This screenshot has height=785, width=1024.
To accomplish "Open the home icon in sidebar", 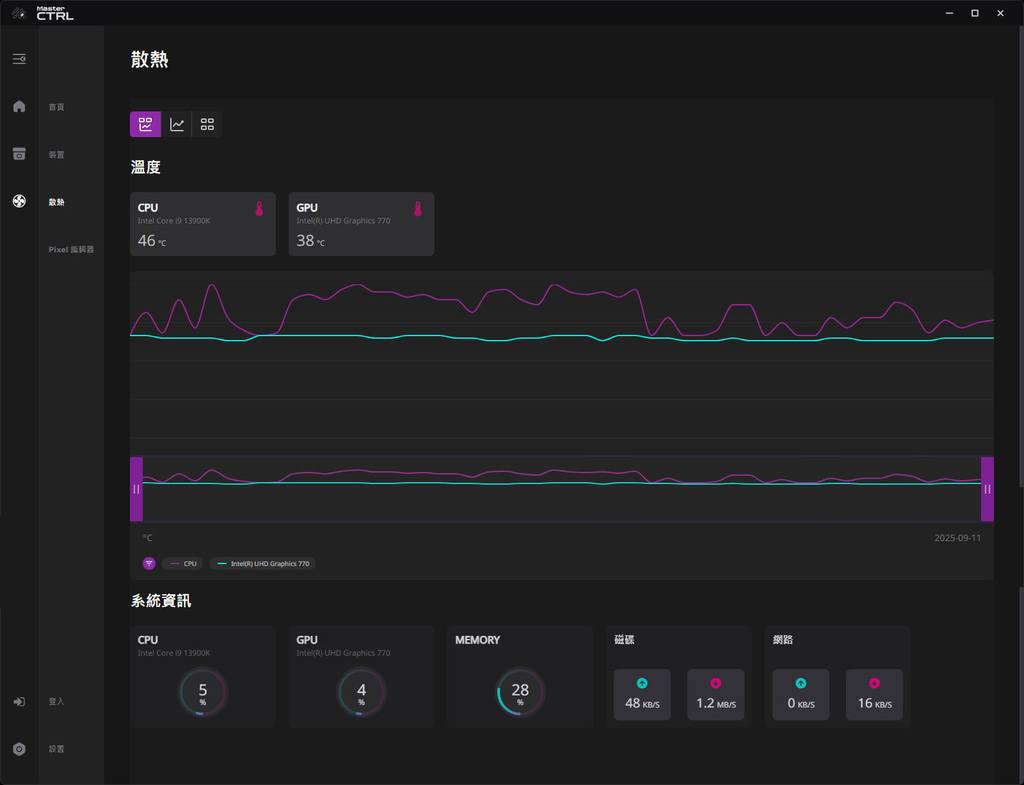I will click(19, 106).
